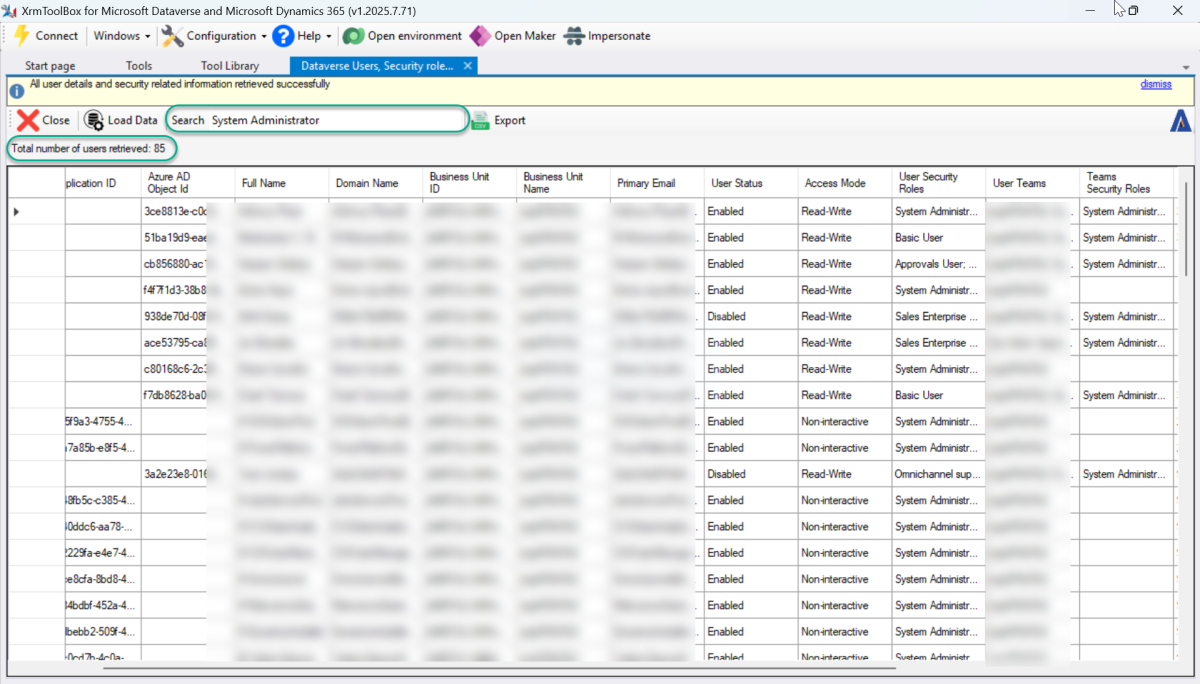Select the cell c80168c6-2c3 Object Id
Screen dimensions: 1200x684
tap(188, 369)
